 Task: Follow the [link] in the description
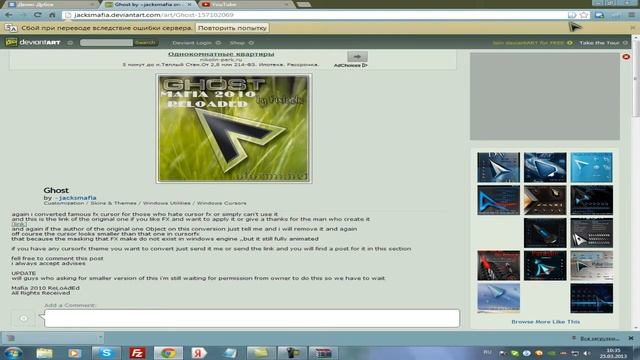pyautogui.click(x=19, y=224)
